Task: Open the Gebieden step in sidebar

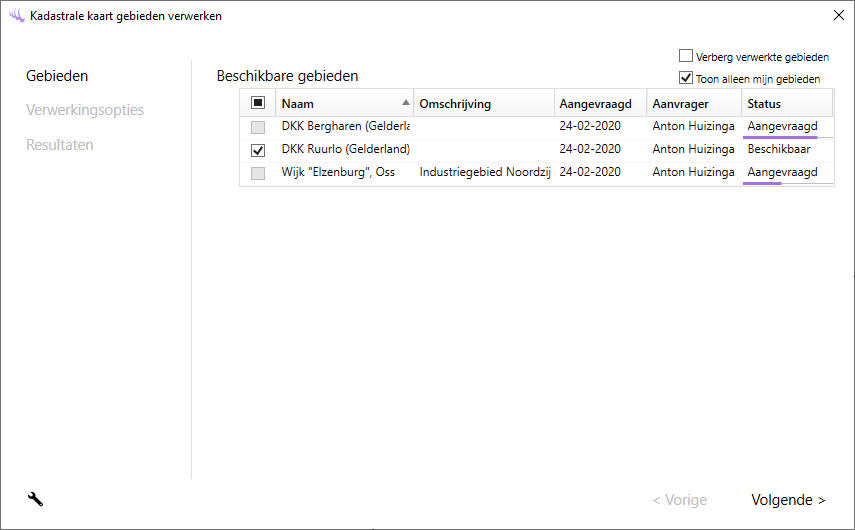Action: point(57,76)
